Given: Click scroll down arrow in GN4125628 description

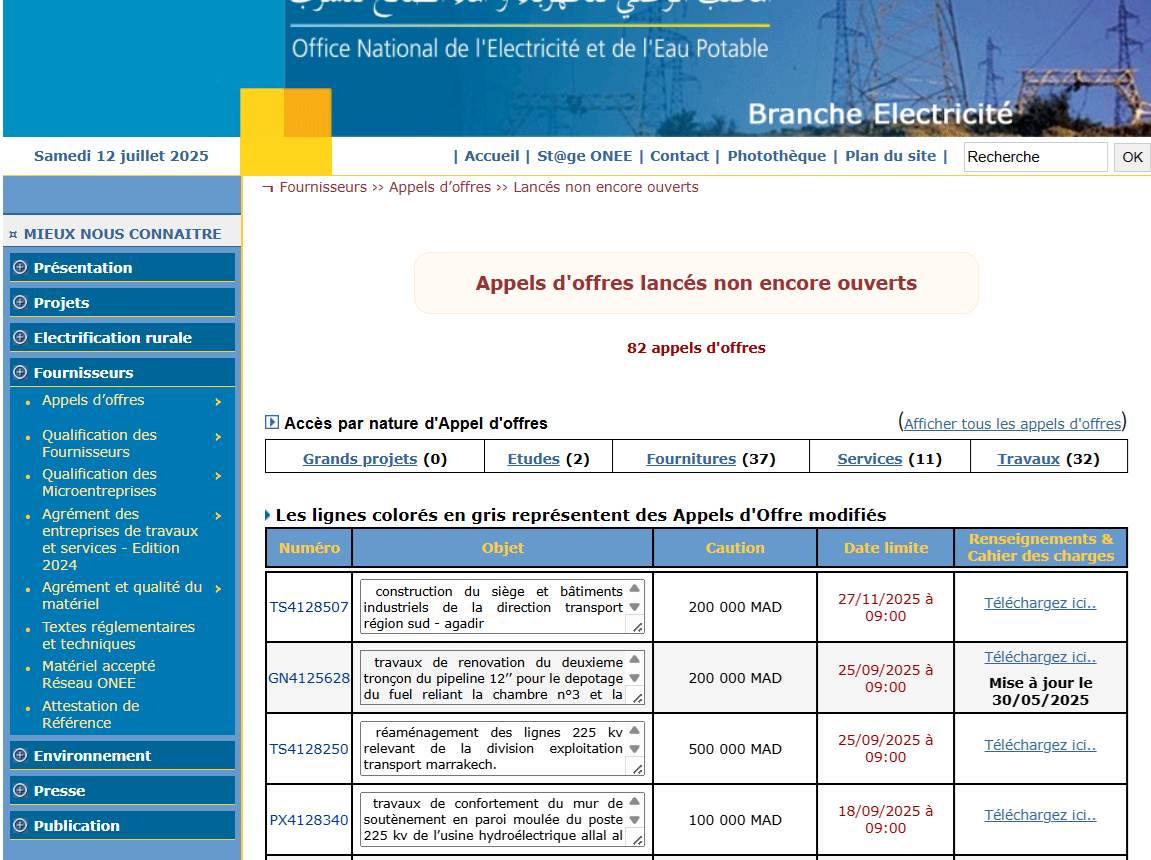Looking at the screenshot, I should (634, 678).
